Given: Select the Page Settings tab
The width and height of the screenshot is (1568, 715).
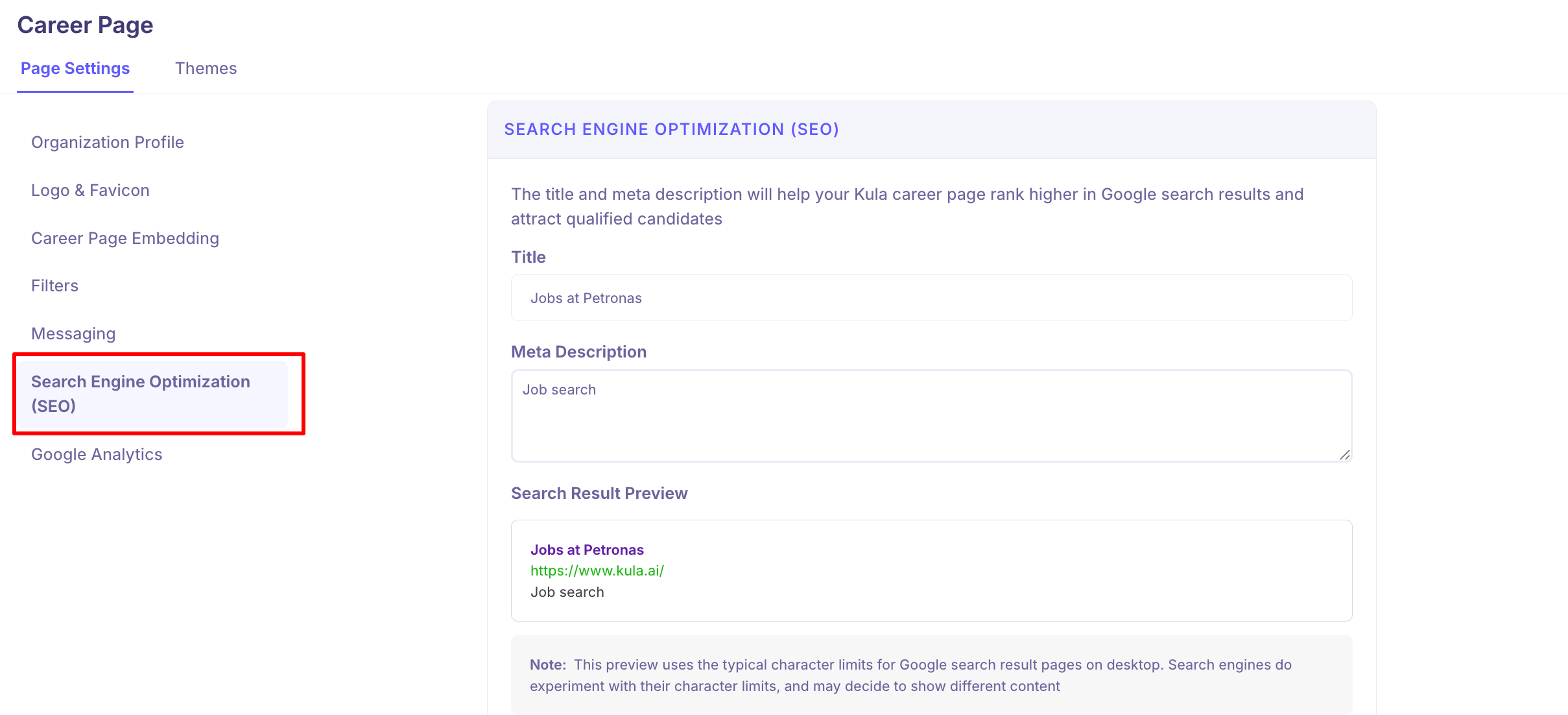Looking at the screenshot, I should point(75,68).
